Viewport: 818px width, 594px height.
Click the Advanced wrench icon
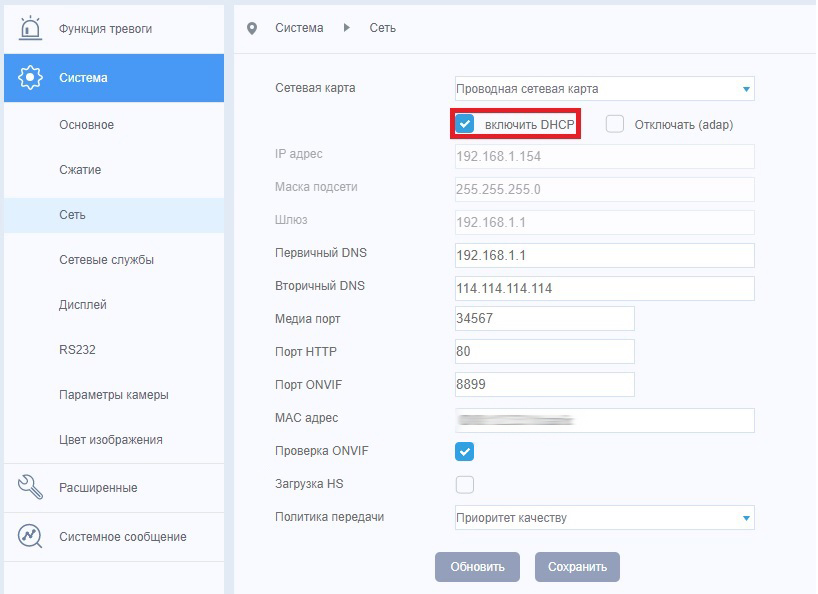[x=30, y=488]
